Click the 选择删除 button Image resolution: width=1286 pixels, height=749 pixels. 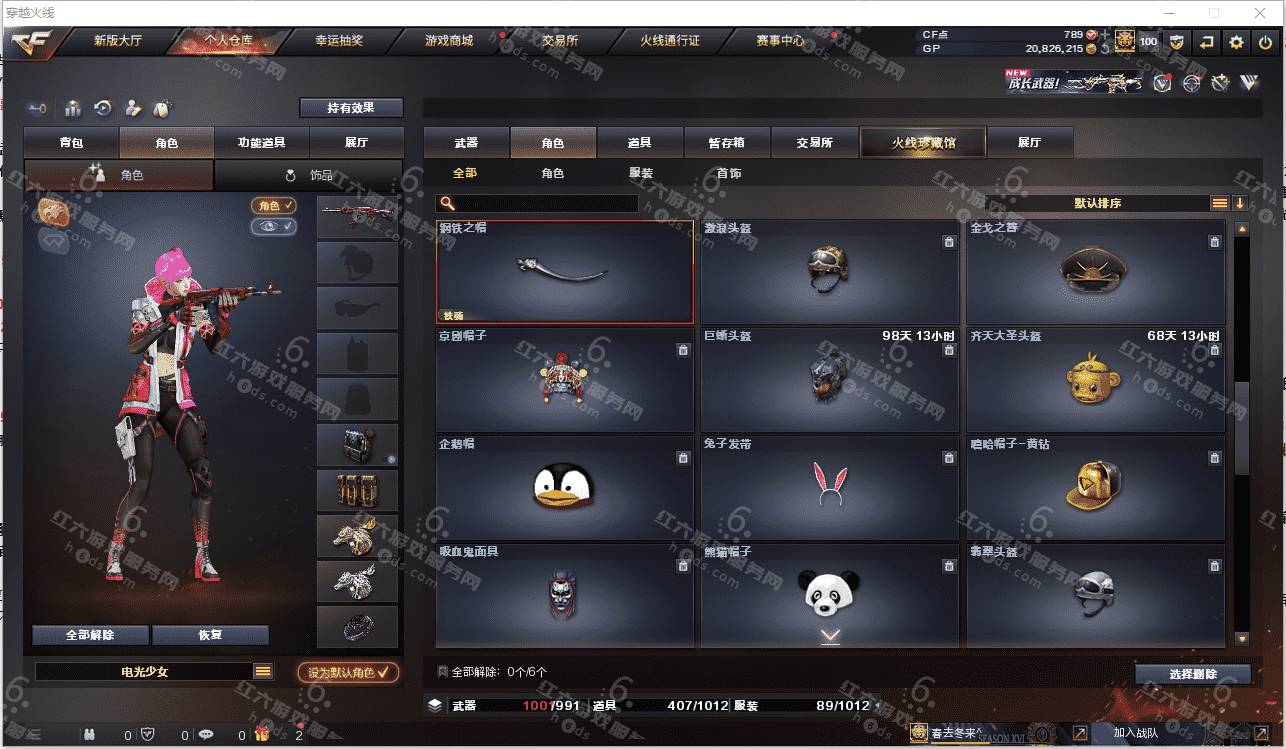(x=1193, y=674)
